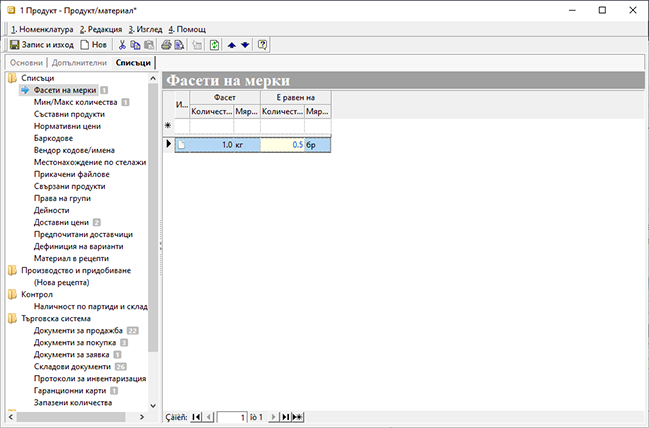Open Прикачени файлове list
Viewport: 649px width, 428px height.
click(x=72, y=174)
